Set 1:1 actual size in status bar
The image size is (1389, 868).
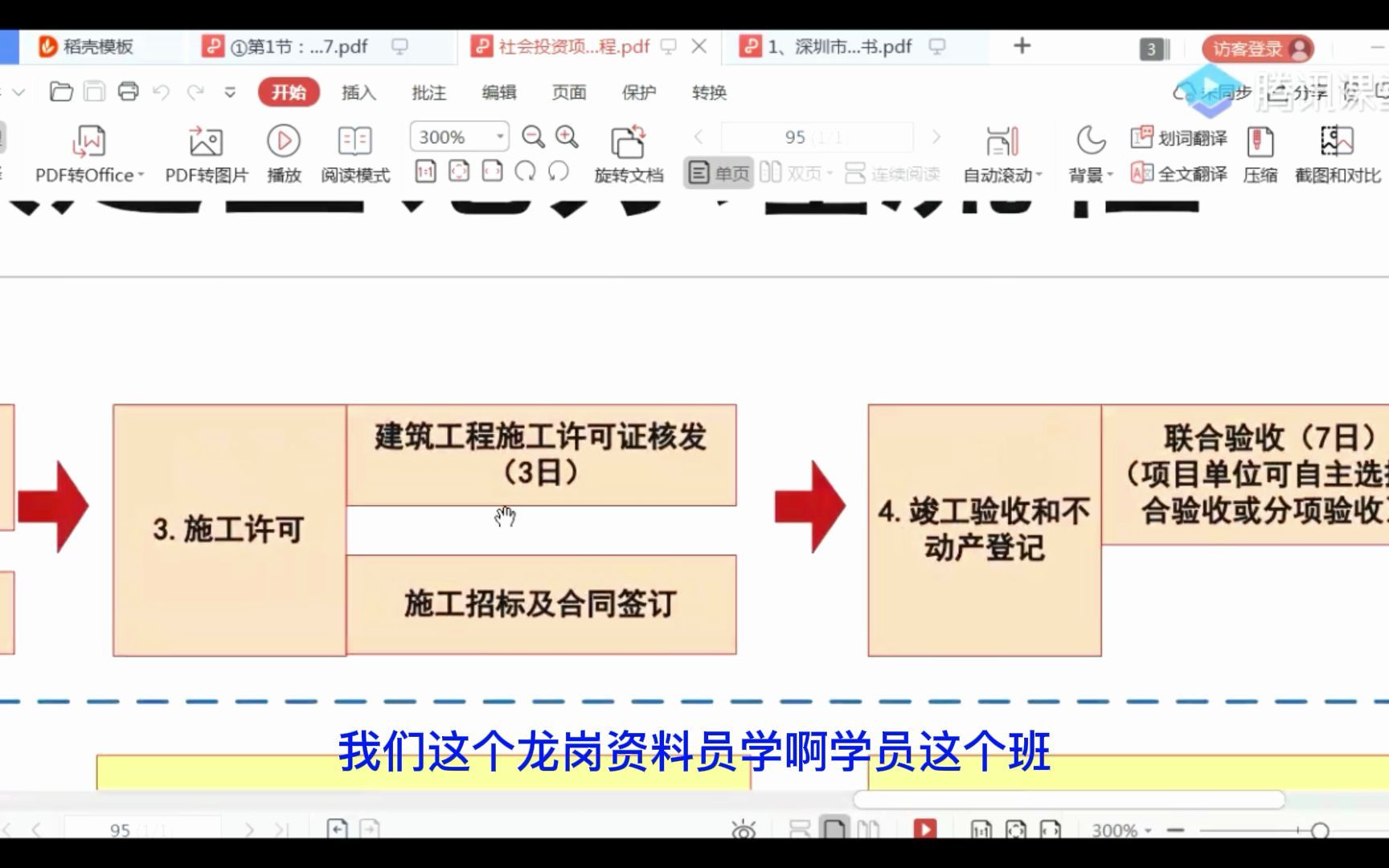click(981, 829)
